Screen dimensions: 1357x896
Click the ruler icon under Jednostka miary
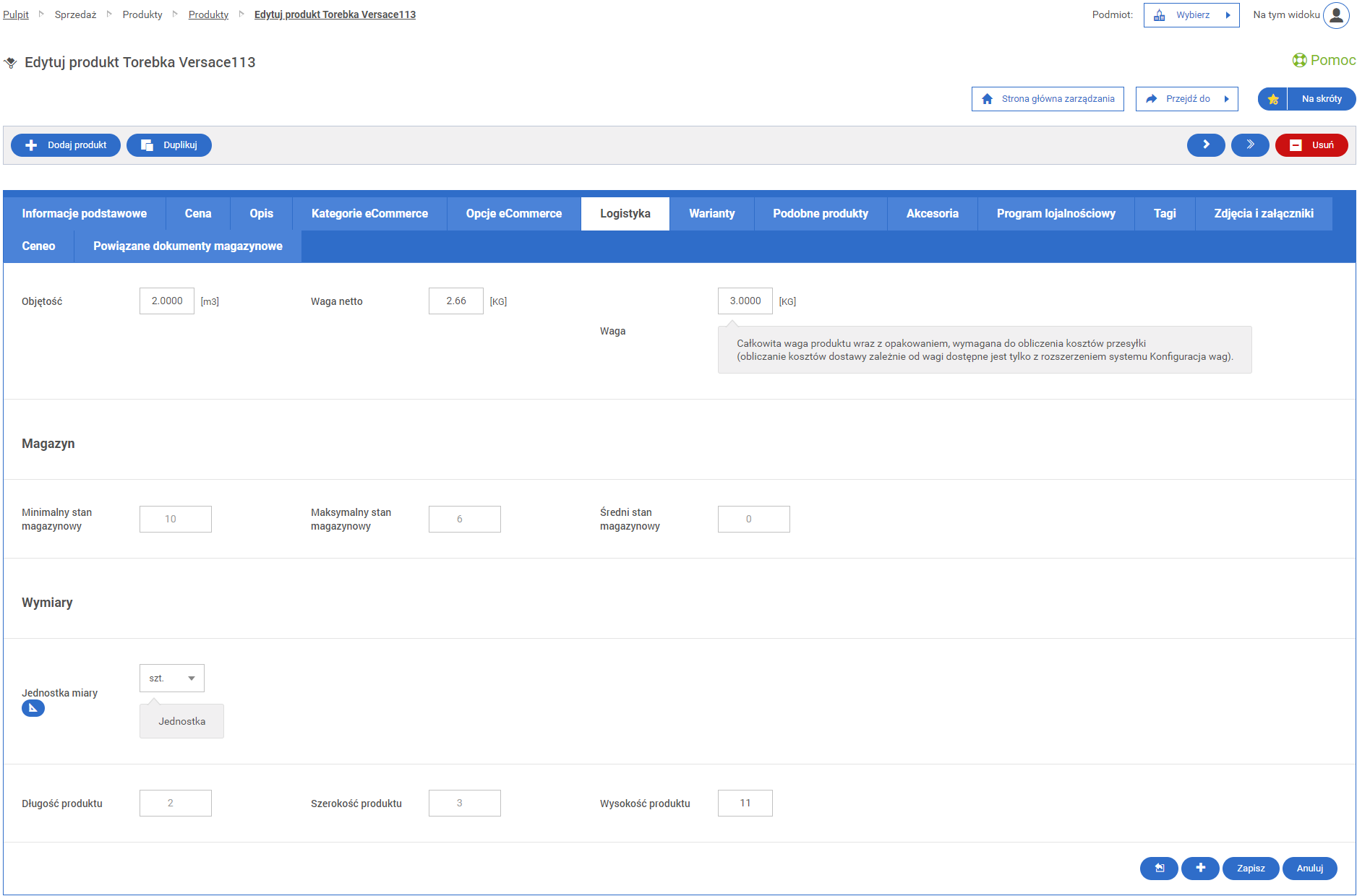pyautogui.click(x=33, y=709)
